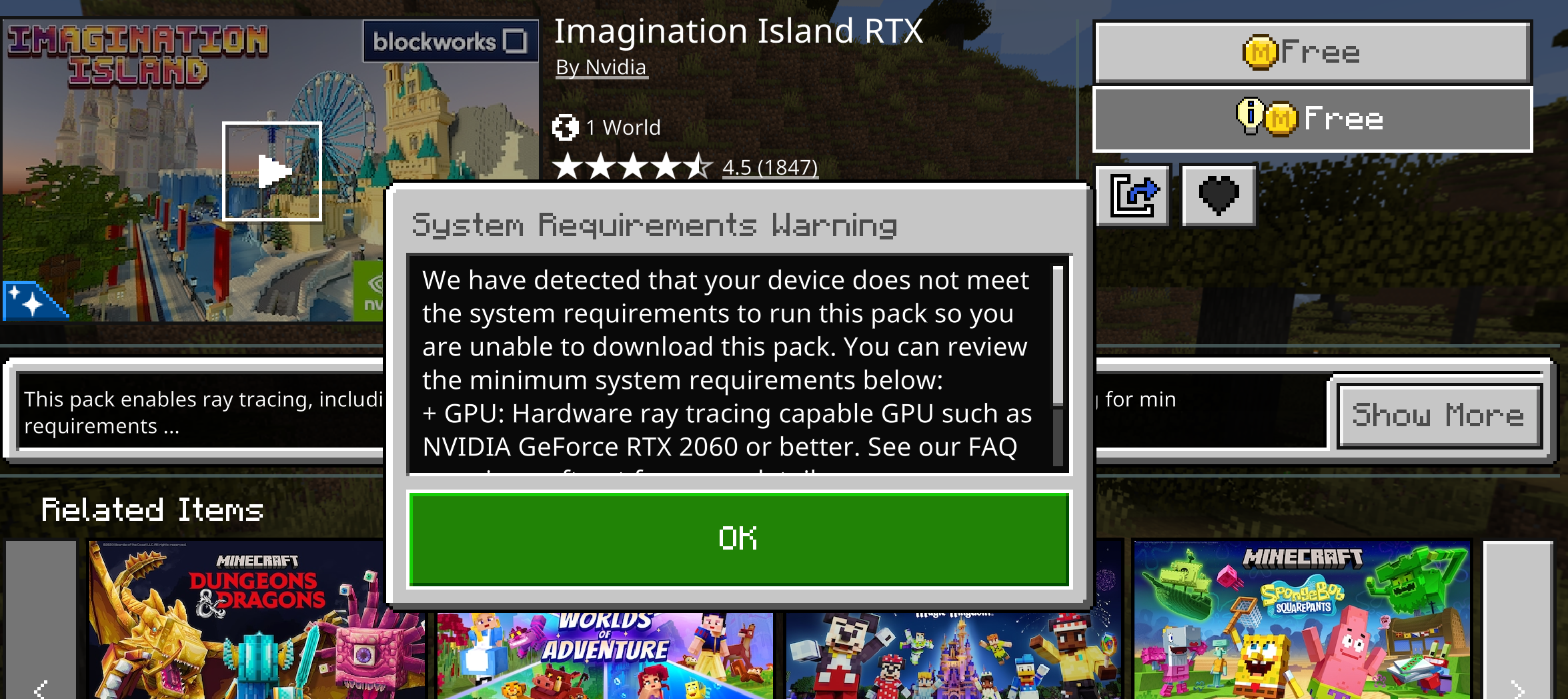Click the share icon button
This screenshot has width=1568, height=699.
pyautogui.click(x=1132, y=195)
